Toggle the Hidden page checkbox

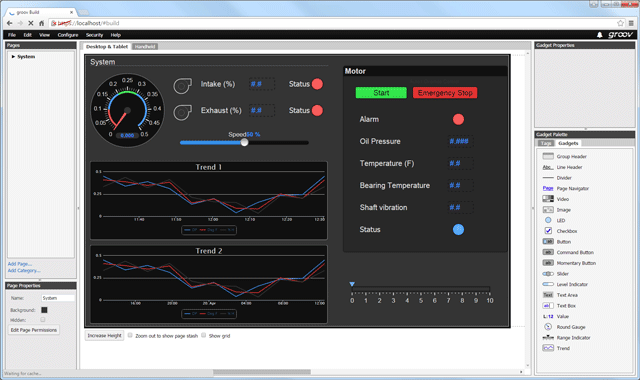tap(43, 320)
